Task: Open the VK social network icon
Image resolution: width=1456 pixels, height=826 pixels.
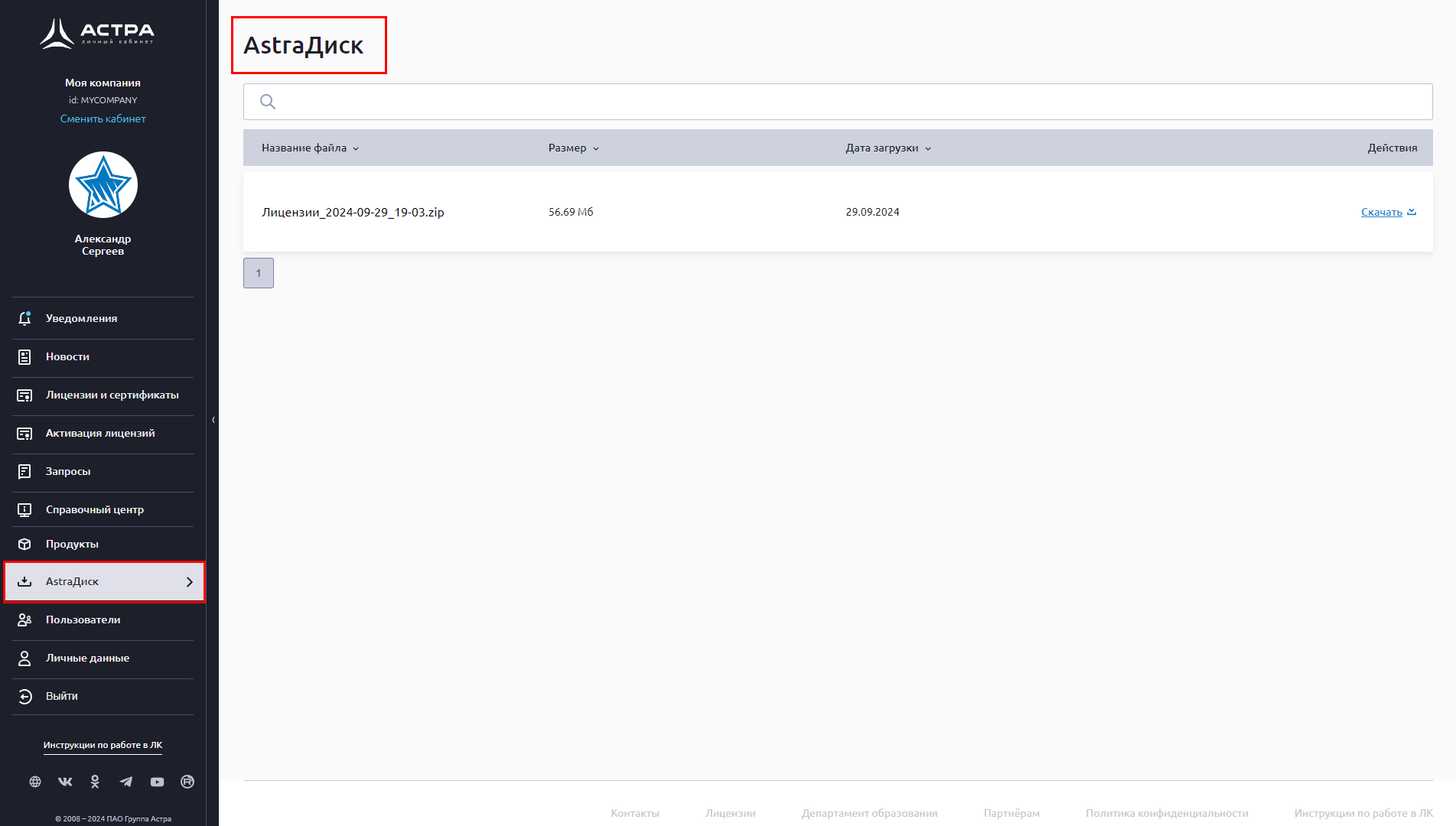Action: pyautogui.click(x=65, y=782)
